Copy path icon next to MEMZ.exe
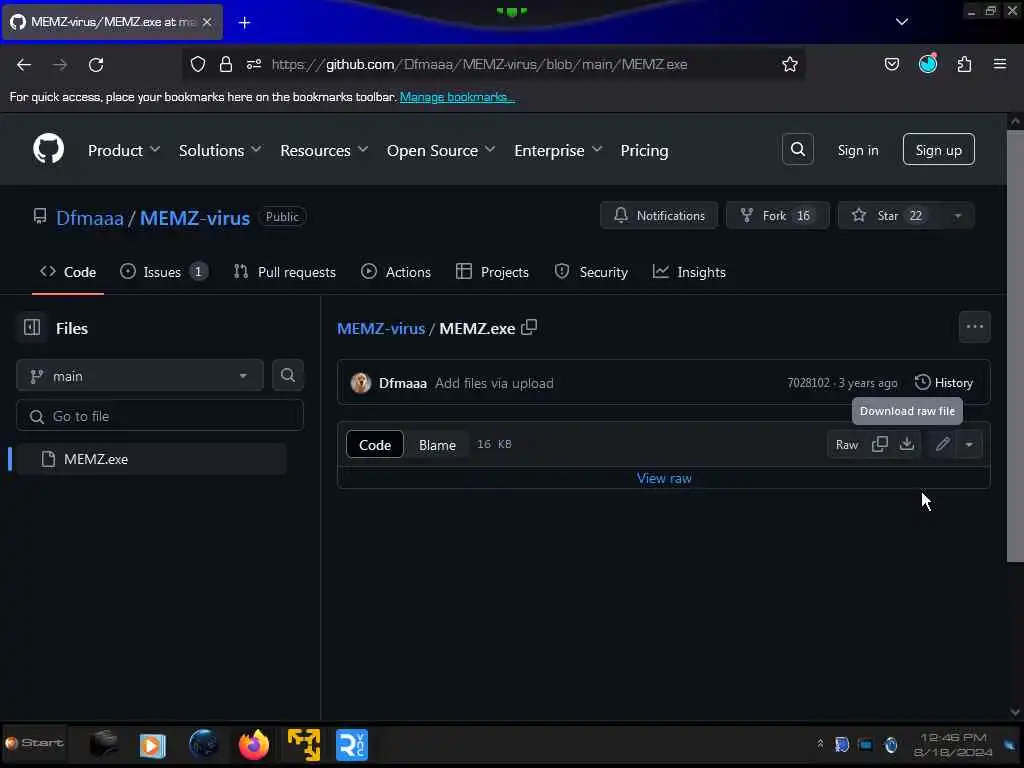 tap(529, 327)
